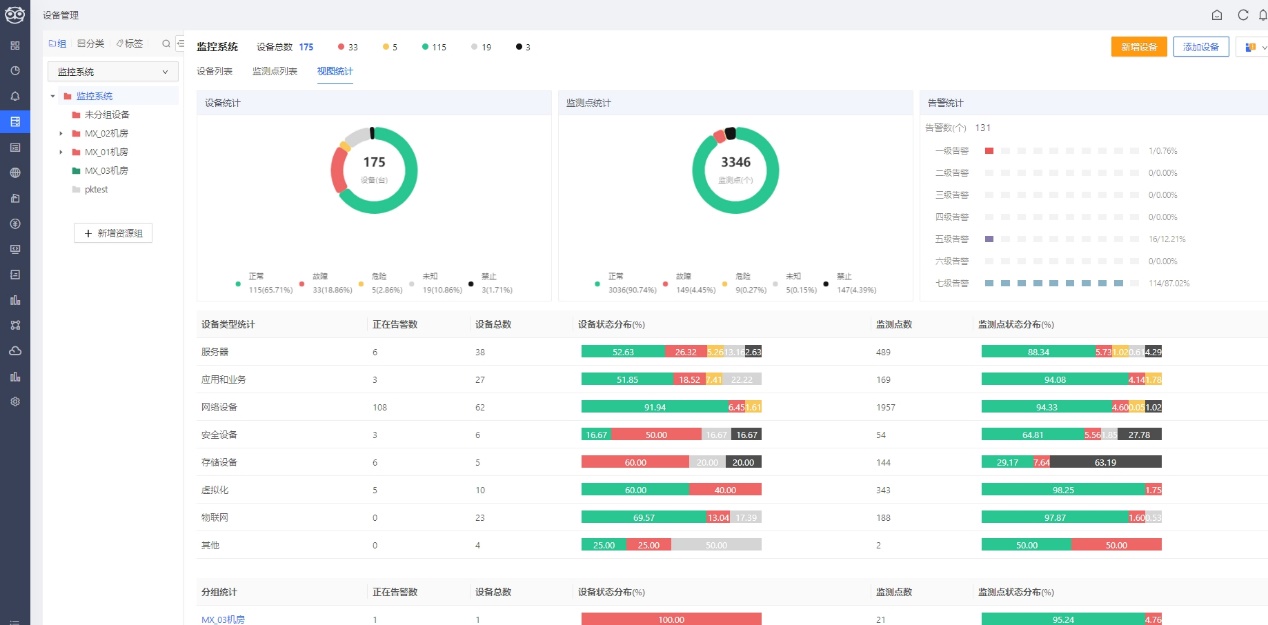Click the orange 新增设备 button
Viewport: 1268px width, 625px height.
[1138, 47]
